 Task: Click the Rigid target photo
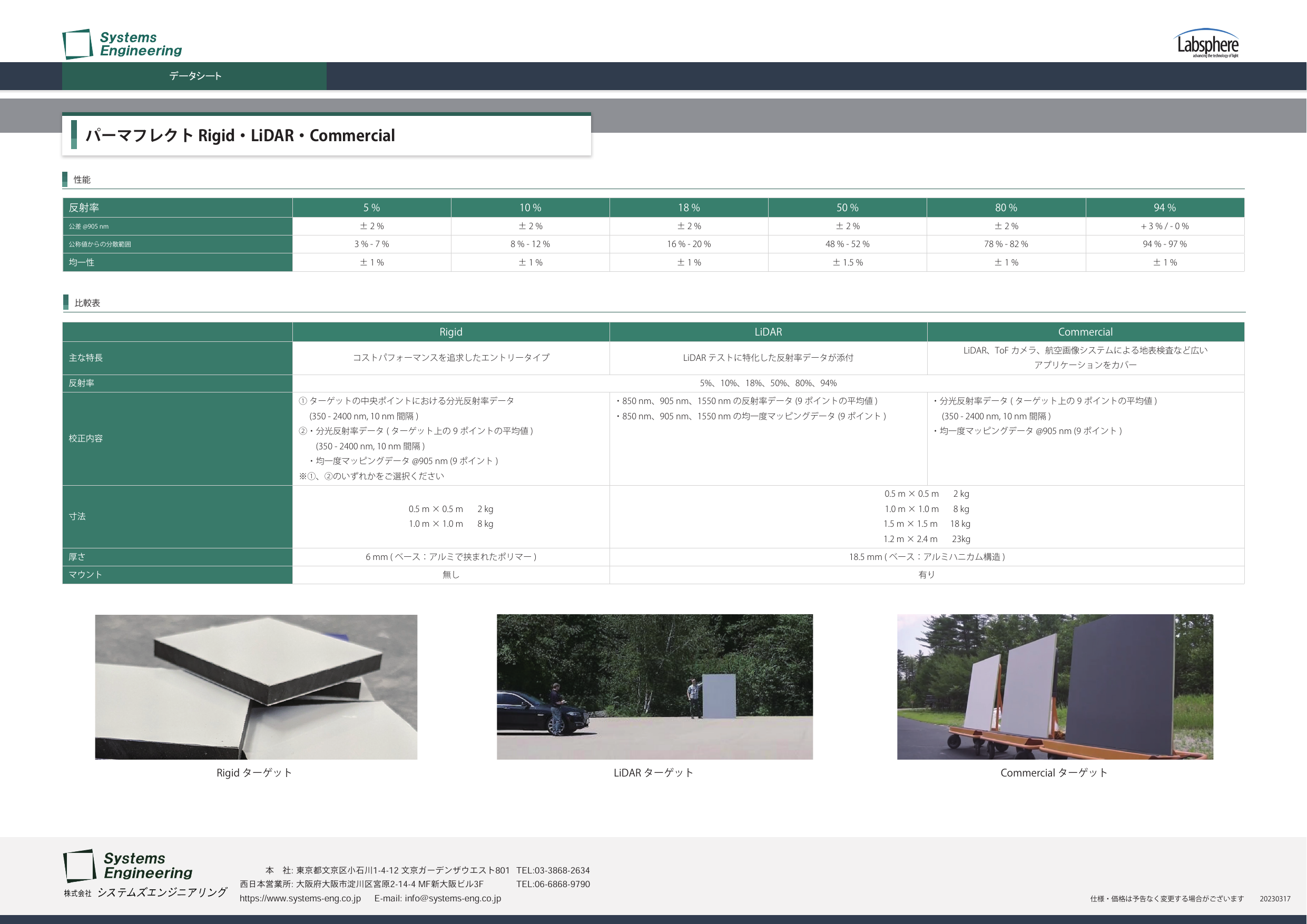pyautogui.click(x=255, y=686)
